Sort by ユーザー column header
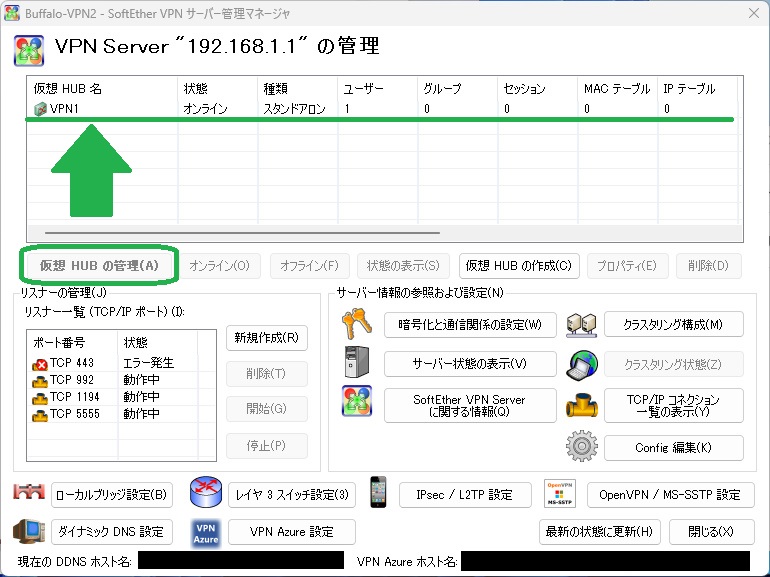The height and width of the screenshot is (577, 770). (378, 88)
